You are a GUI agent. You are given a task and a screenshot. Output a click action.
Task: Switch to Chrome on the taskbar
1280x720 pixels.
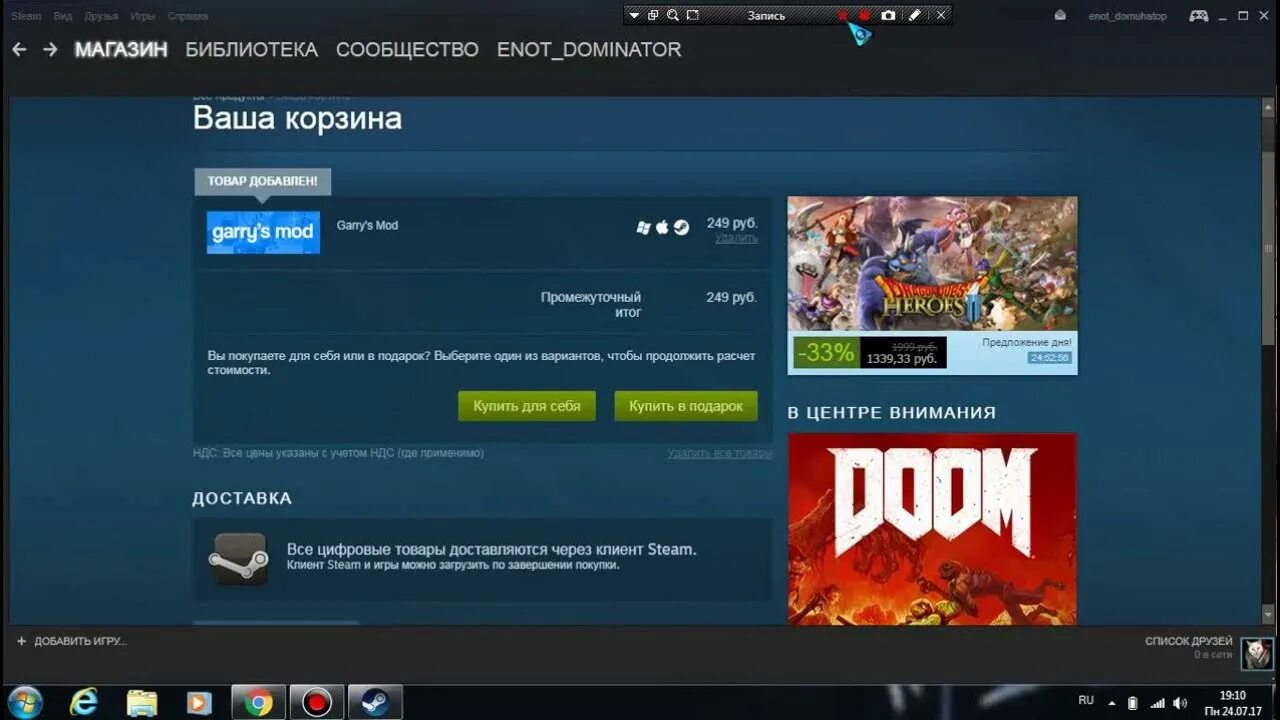click(259, 703)
